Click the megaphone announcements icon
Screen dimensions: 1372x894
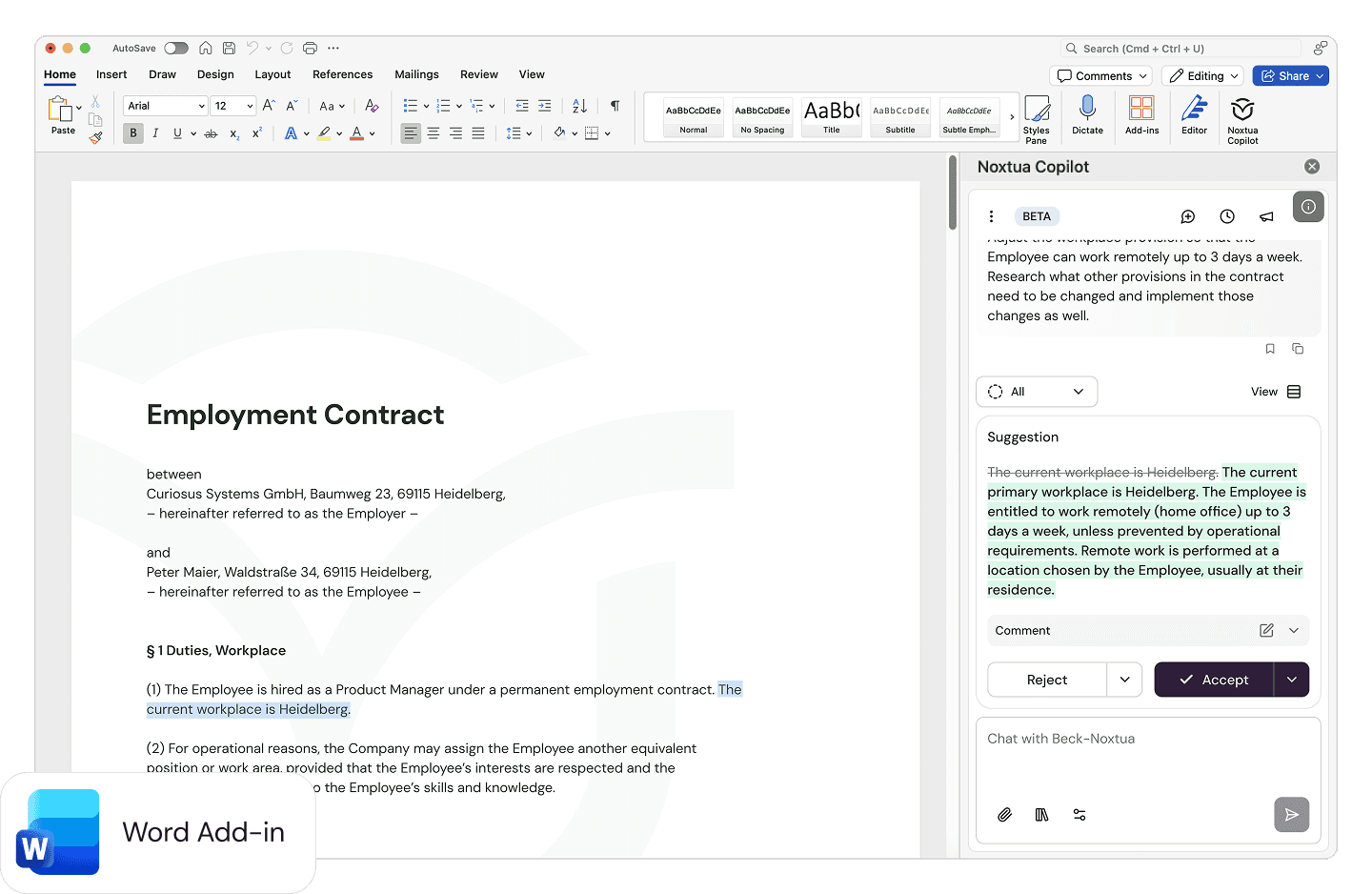pyautogui.click(x=1266, y=216)
